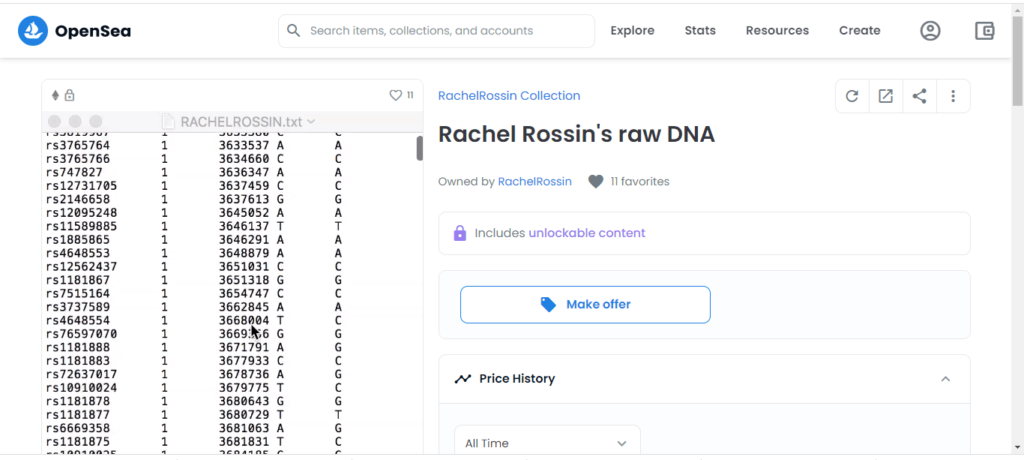The height and width of the screenshot is (460, 1024).
Task: Click the rs72637017 row text
Action: click(82, 374)
